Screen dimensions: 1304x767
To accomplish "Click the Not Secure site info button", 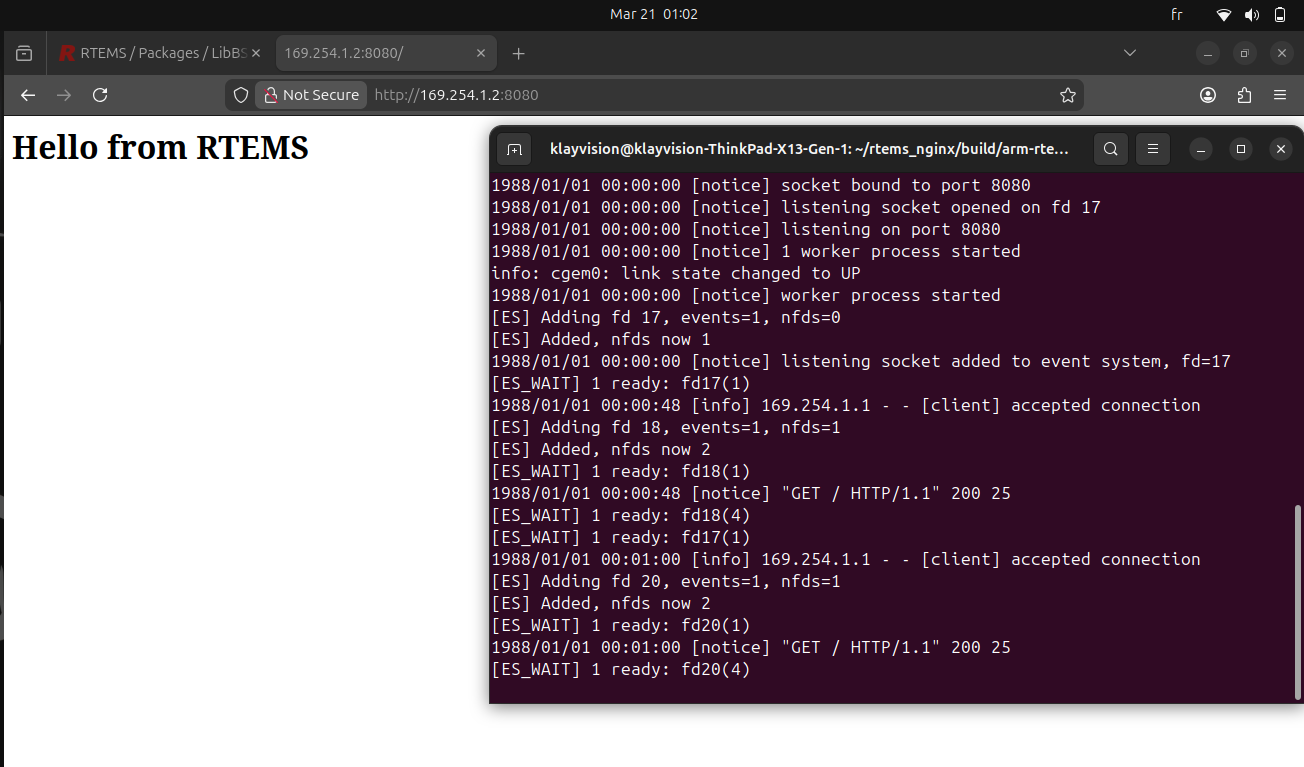I will click(311, 95).
